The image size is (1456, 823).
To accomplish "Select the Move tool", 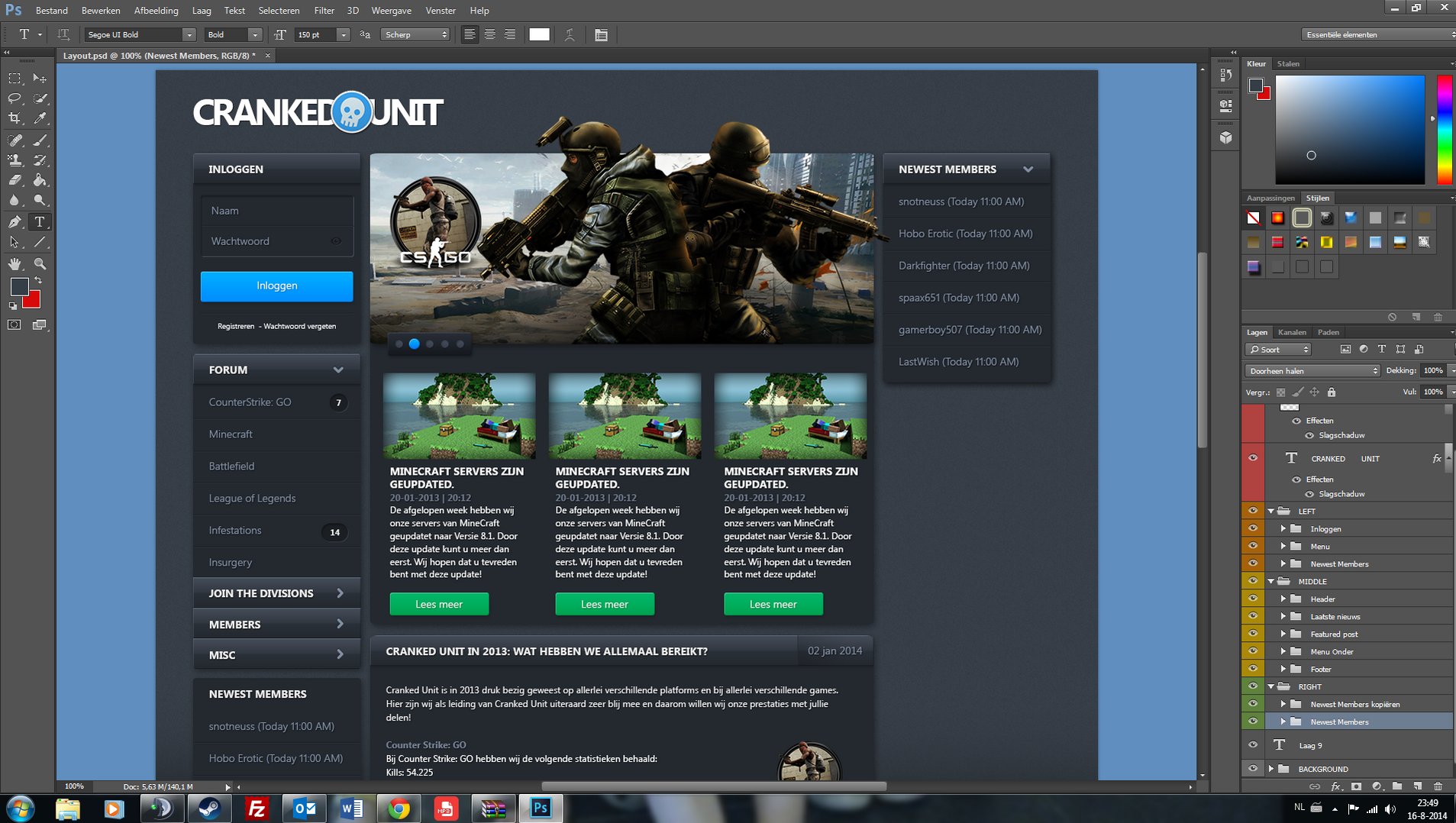I will click(x=40, y=78).
